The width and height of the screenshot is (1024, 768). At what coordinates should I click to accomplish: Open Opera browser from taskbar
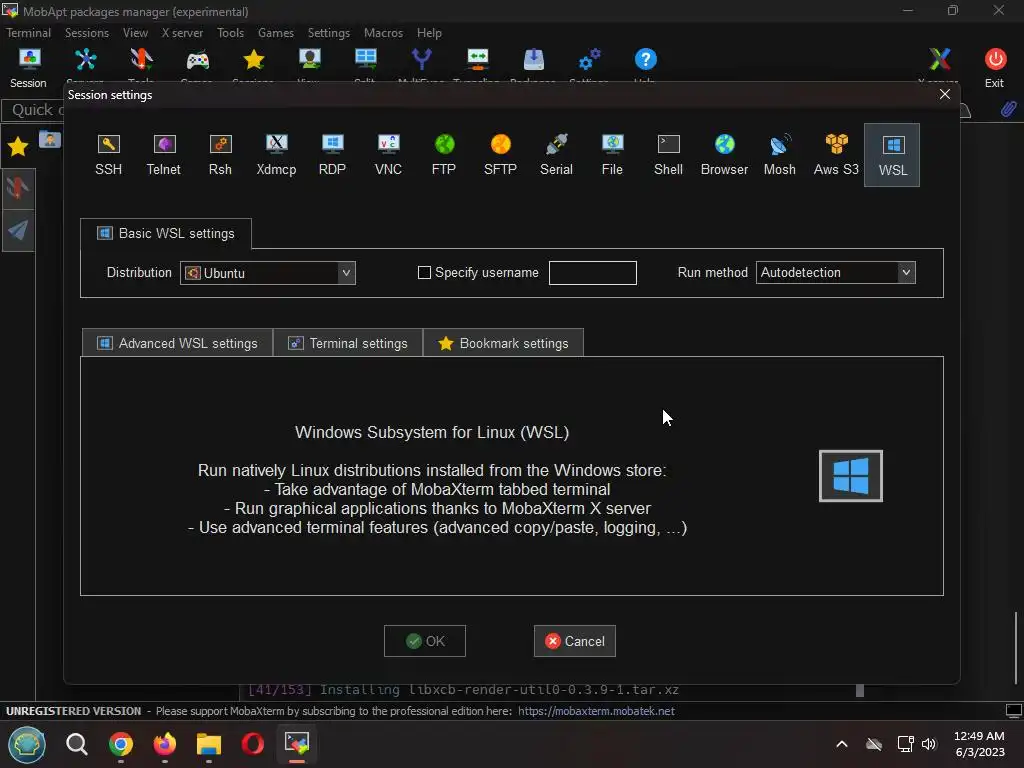[x=253, y=743]
